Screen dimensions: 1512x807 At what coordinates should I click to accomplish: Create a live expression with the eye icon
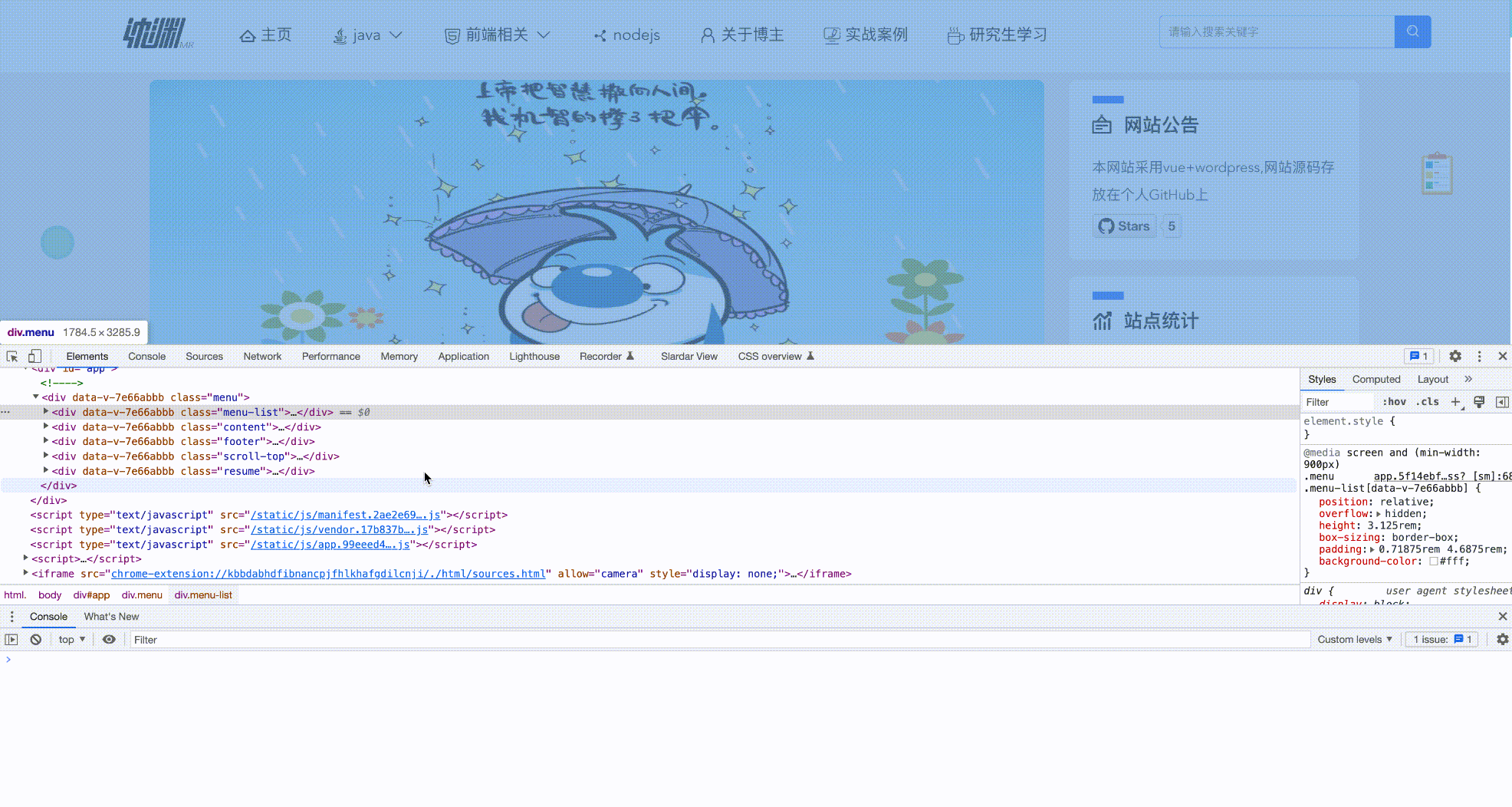(109, 639)
